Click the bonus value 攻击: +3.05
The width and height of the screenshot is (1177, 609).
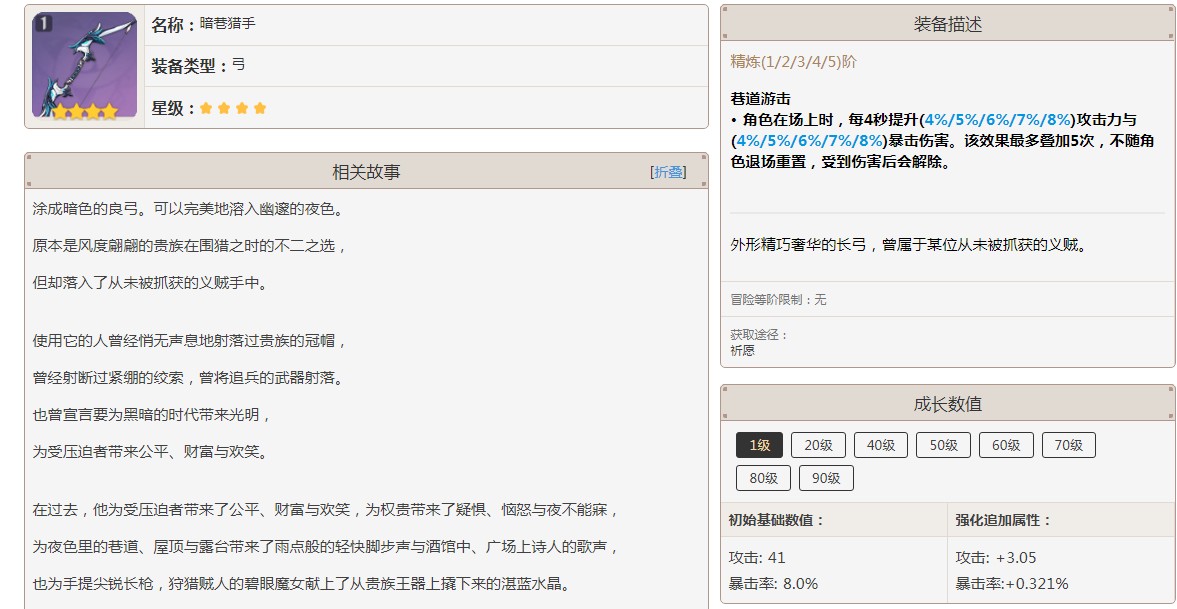pyautogui.click(x=996, y=558)
